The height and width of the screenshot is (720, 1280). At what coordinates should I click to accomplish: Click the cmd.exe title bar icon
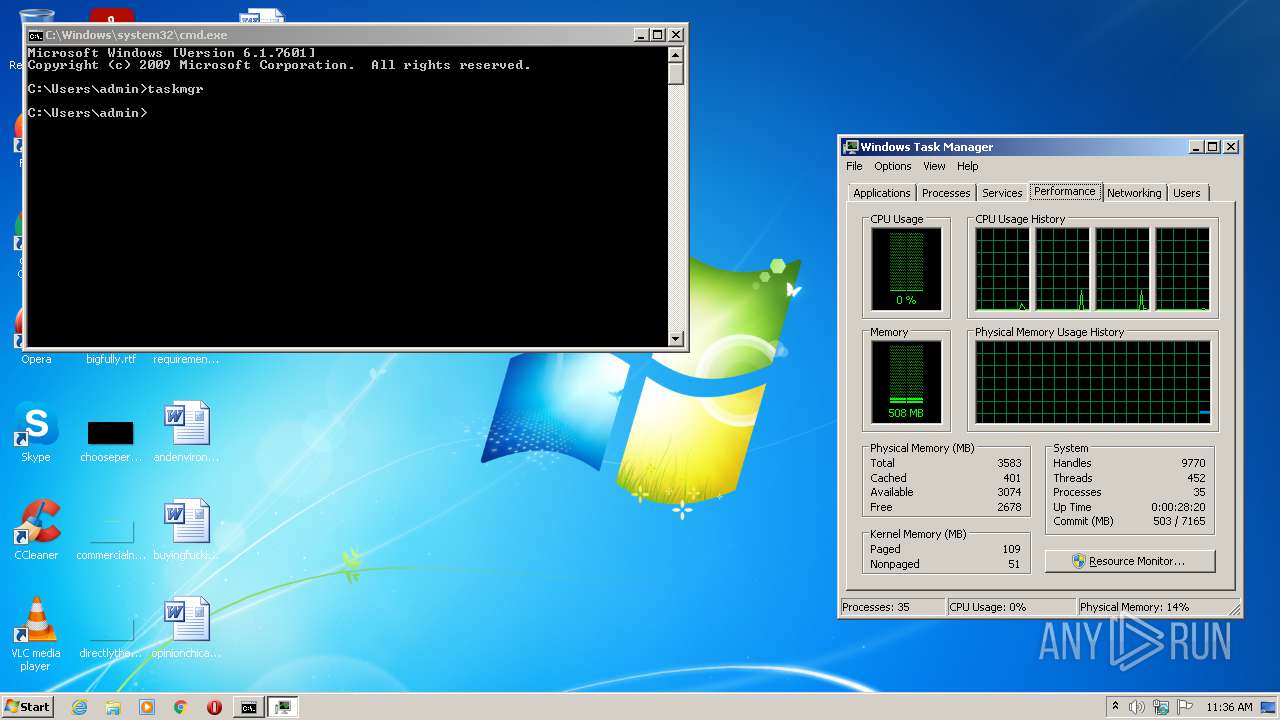click(x=36, y=35)
